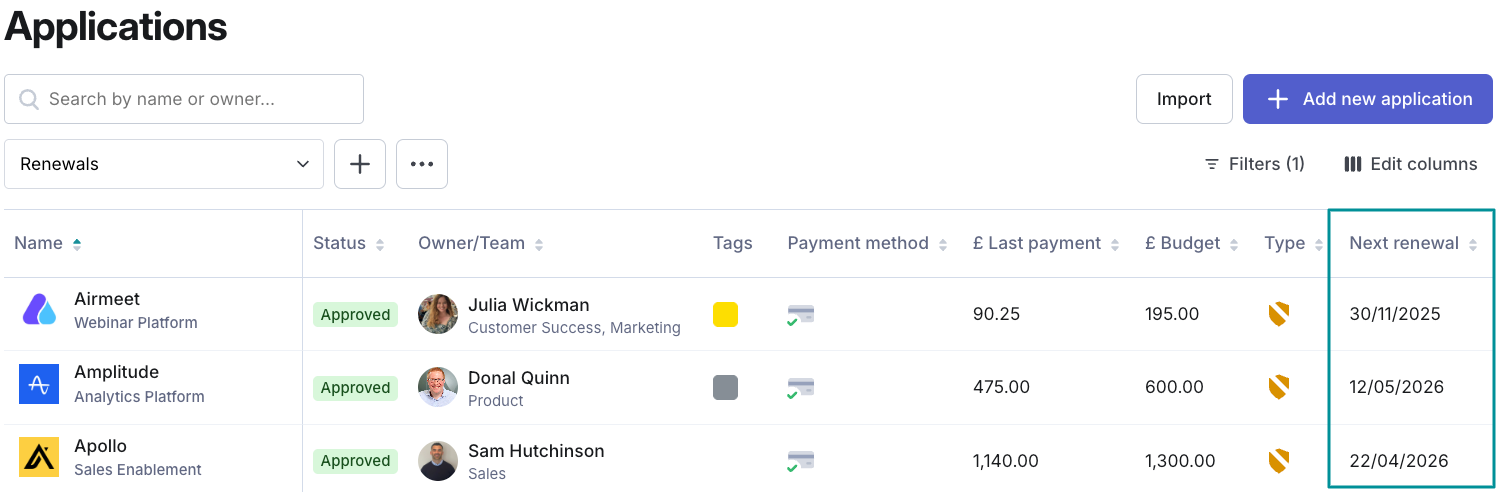Click the shield type icon for Amplitude

pyautogui.click(x=1278, y=387)
